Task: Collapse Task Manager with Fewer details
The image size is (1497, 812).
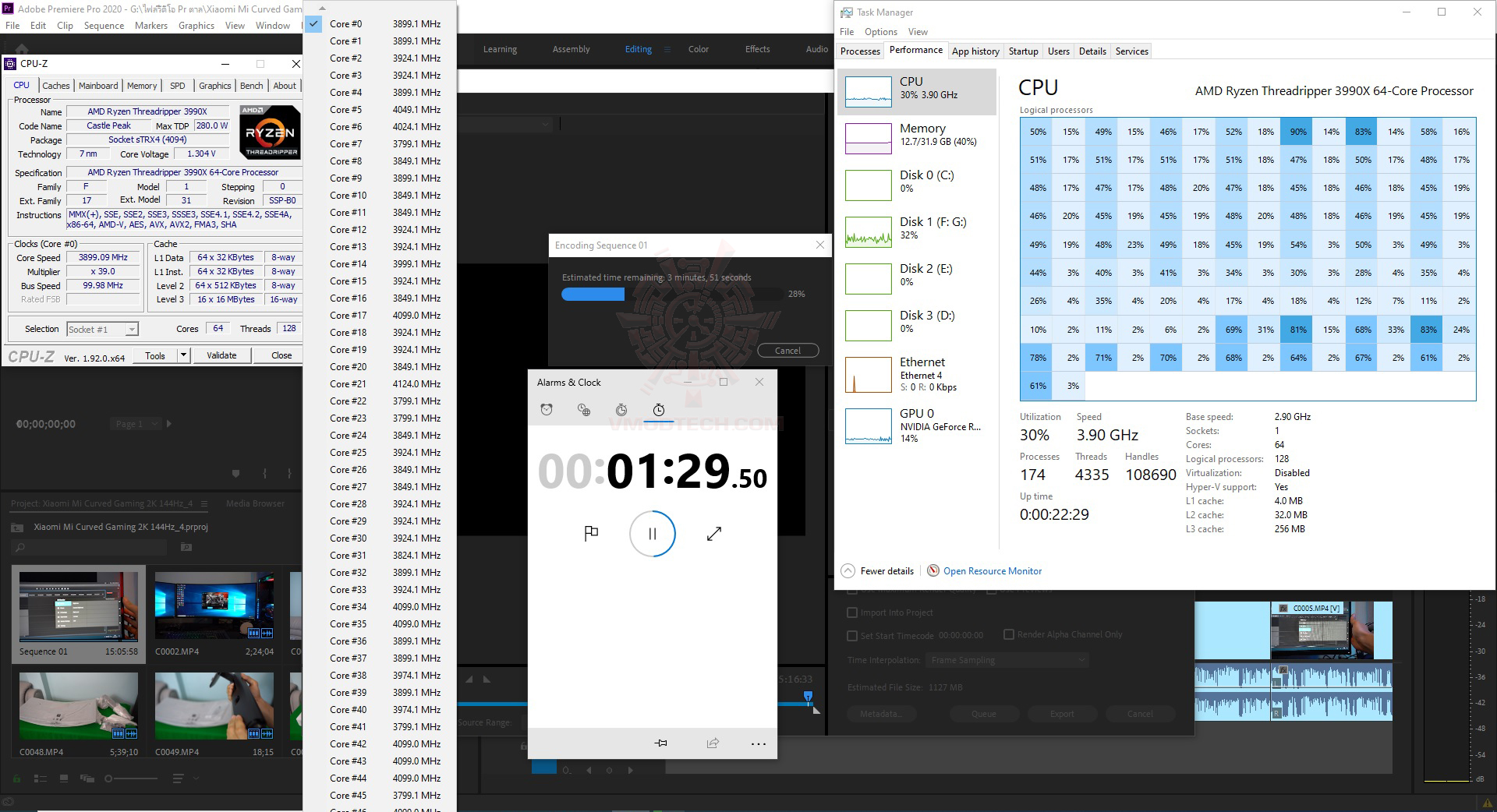Action: click(878, 571)
